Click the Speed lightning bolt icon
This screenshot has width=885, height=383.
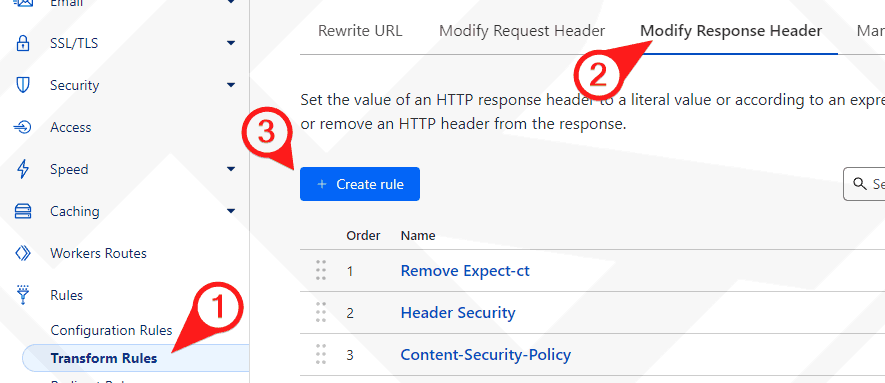click(23, 169)
